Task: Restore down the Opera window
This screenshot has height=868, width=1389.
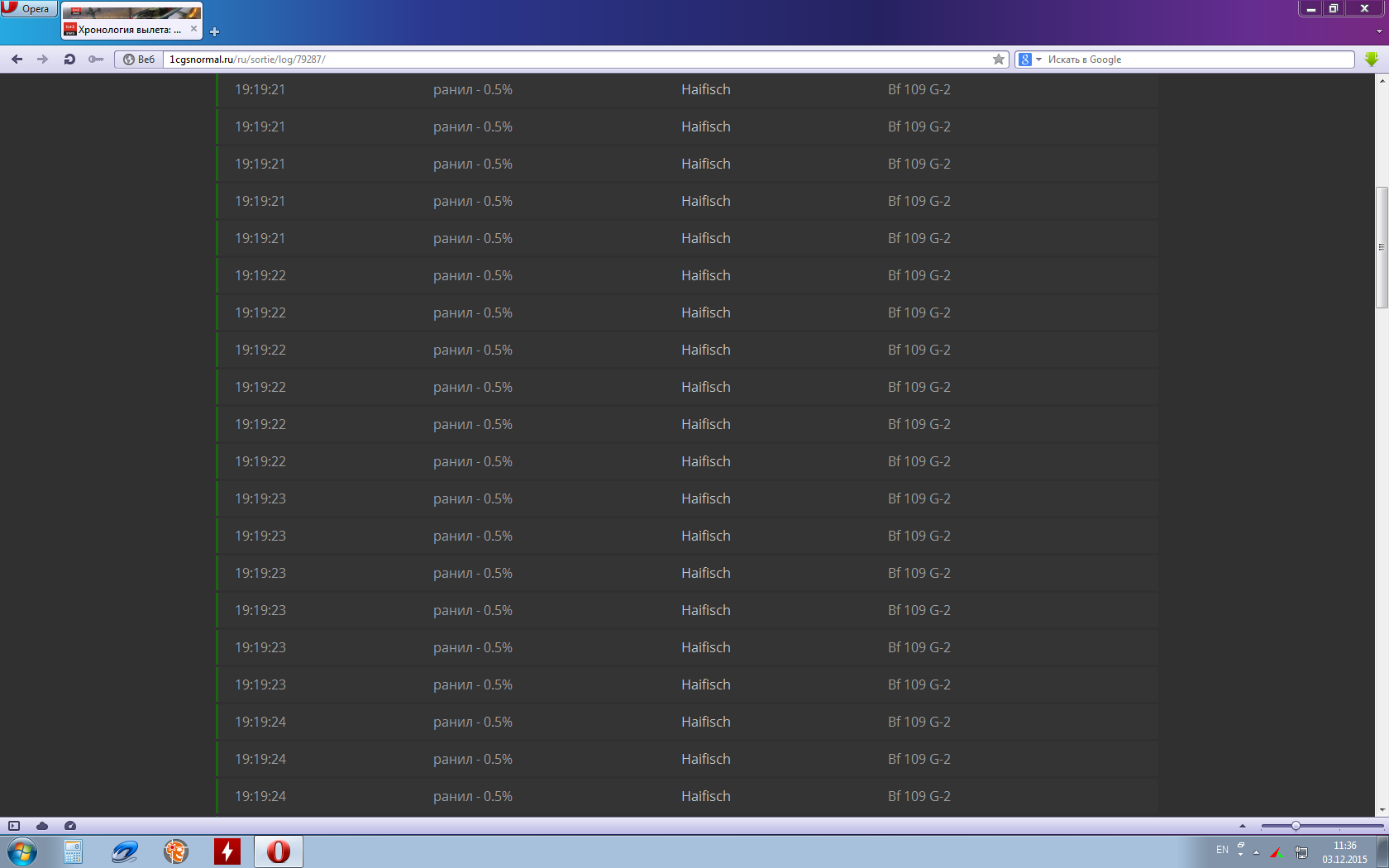Action: [x=1333, y=8]
